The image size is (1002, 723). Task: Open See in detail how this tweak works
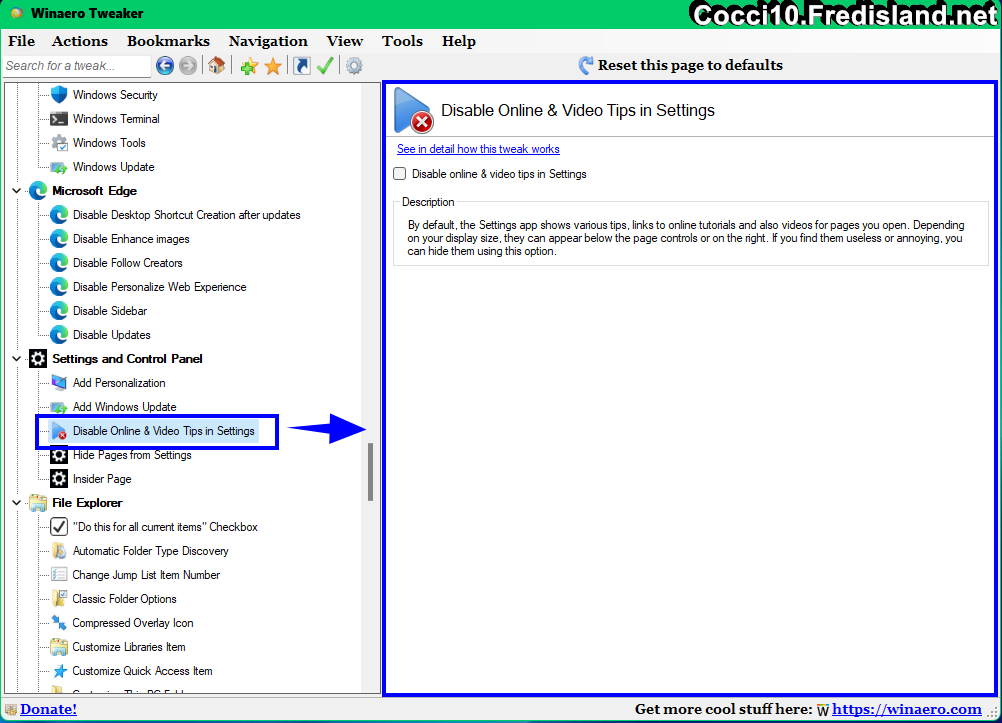(x=478, y=149)
